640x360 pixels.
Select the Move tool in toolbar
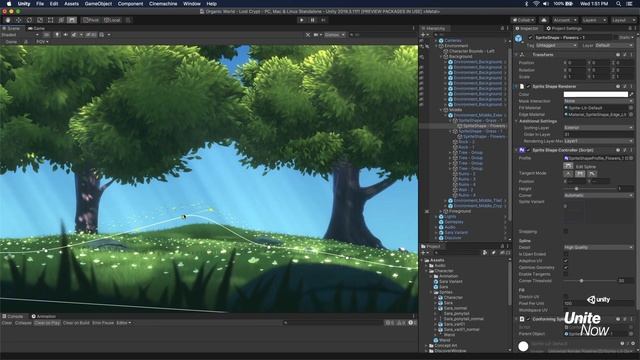tap(19, 20)
